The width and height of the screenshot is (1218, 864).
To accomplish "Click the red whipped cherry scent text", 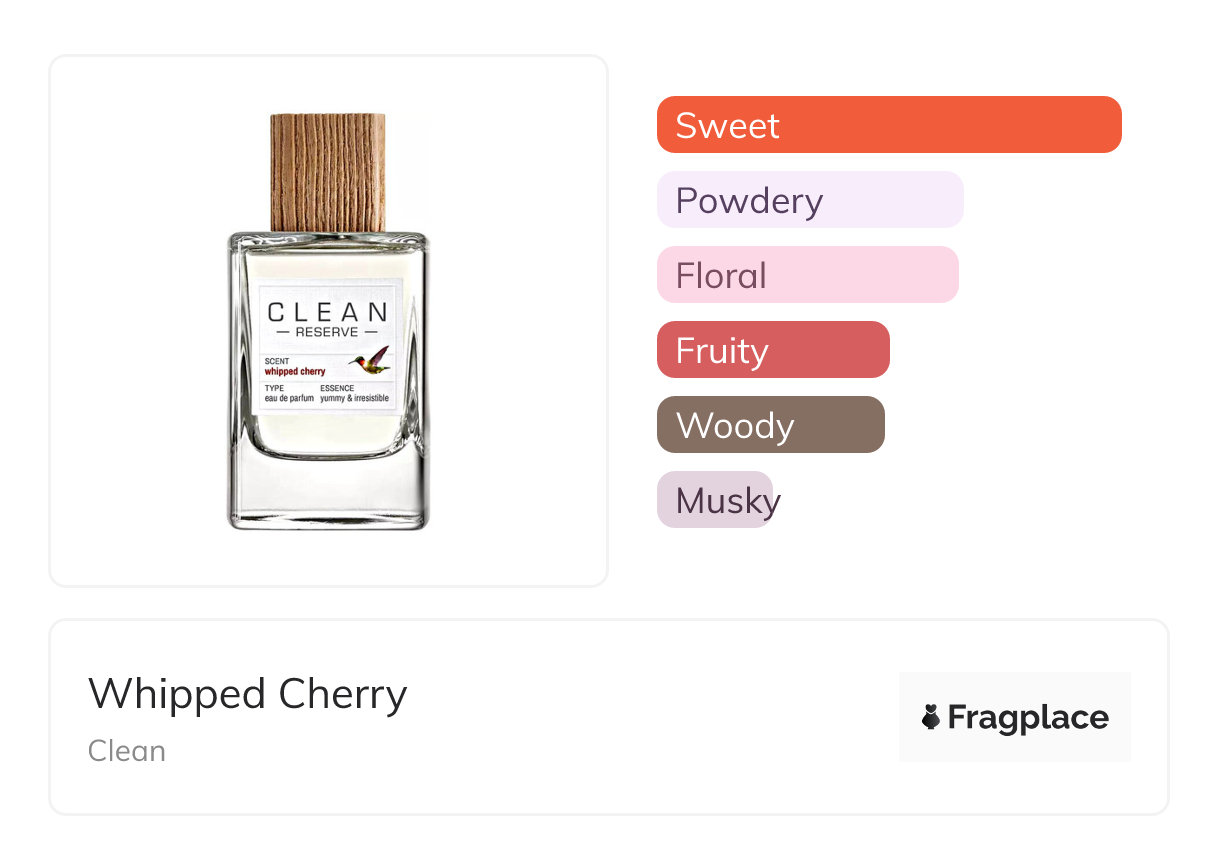I will point(295,371).
